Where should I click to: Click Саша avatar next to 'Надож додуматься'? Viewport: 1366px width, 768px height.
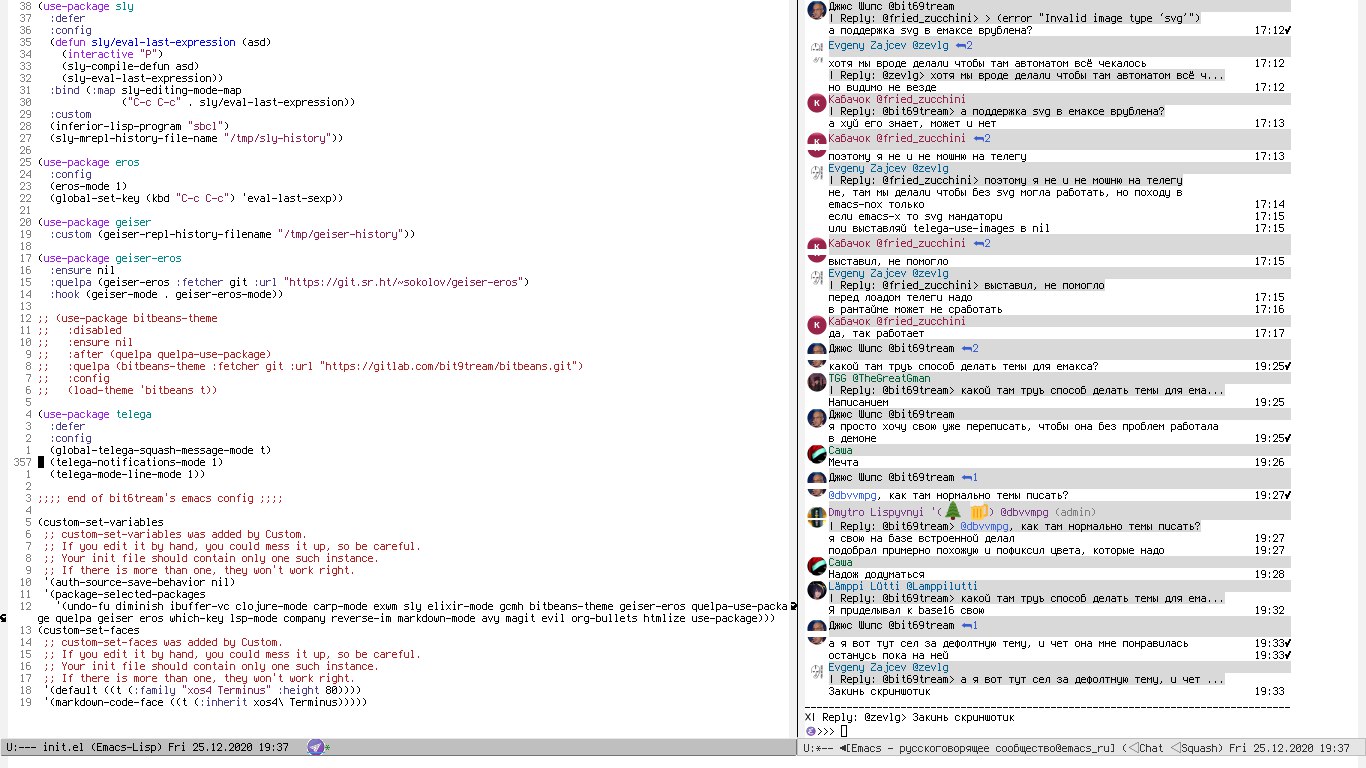click(817, 566)
